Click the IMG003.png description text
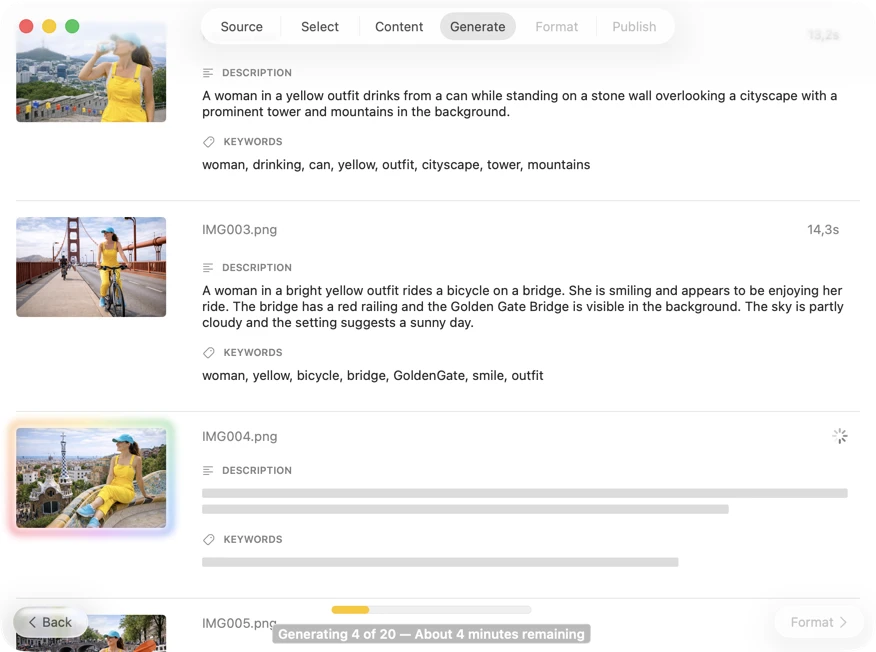876x652 pixels. [522, 307]
